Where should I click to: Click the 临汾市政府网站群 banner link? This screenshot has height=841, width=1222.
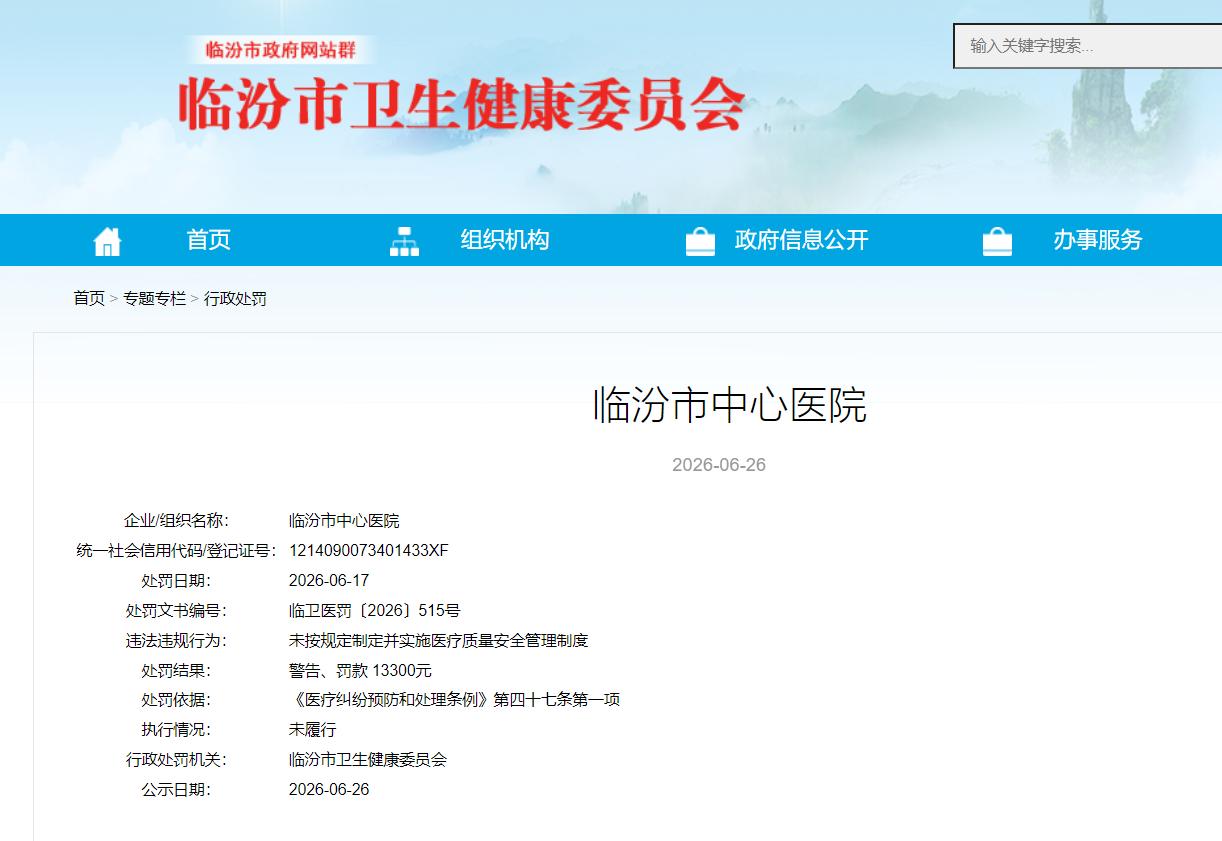280,50
